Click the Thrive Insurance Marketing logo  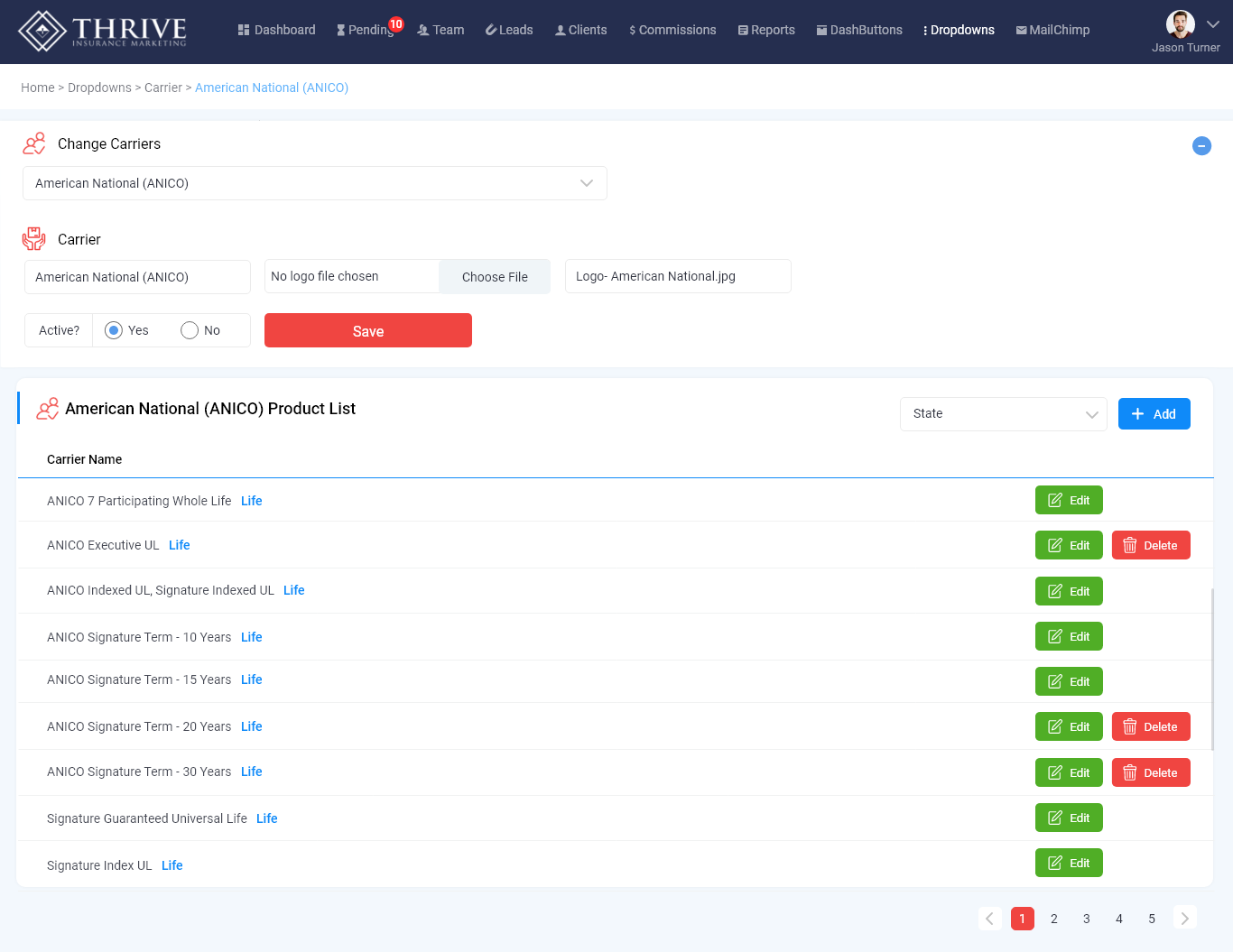[103, 31]
